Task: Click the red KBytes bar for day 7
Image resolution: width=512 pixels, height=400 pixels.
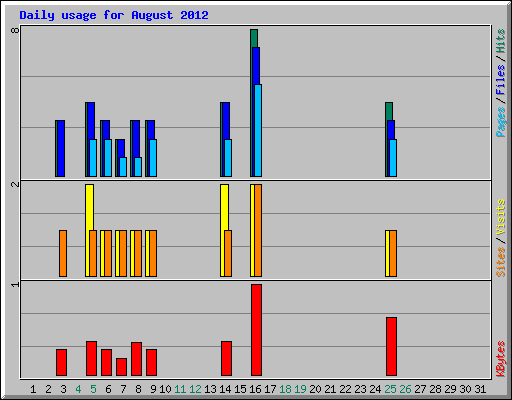Action: click(x=121, y=367)
